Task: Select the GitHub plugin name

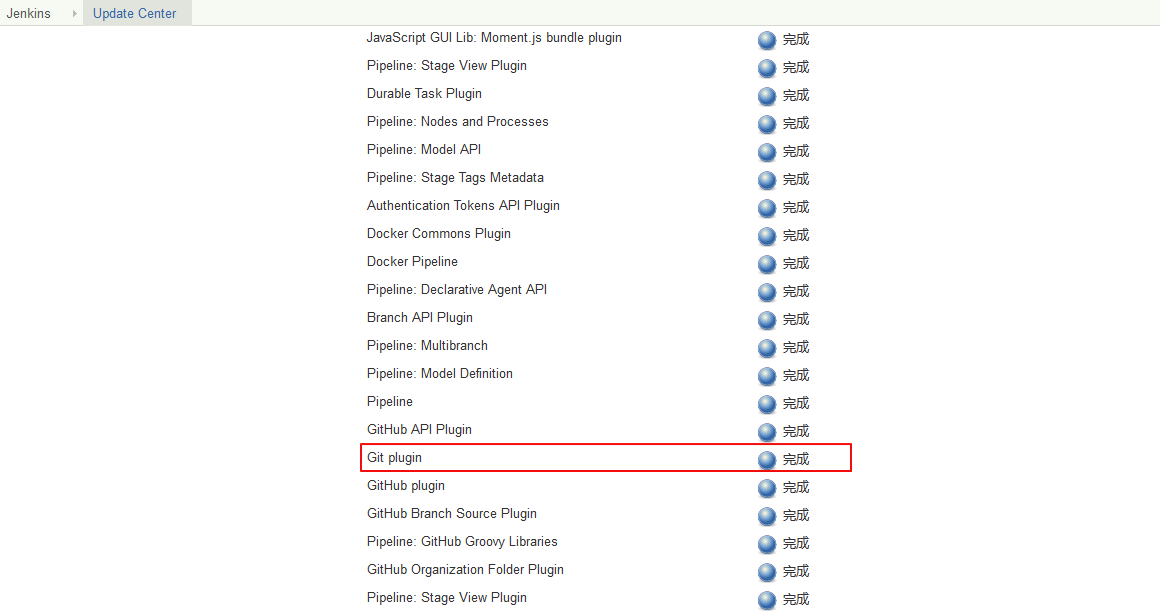Action: click(406, 486)
